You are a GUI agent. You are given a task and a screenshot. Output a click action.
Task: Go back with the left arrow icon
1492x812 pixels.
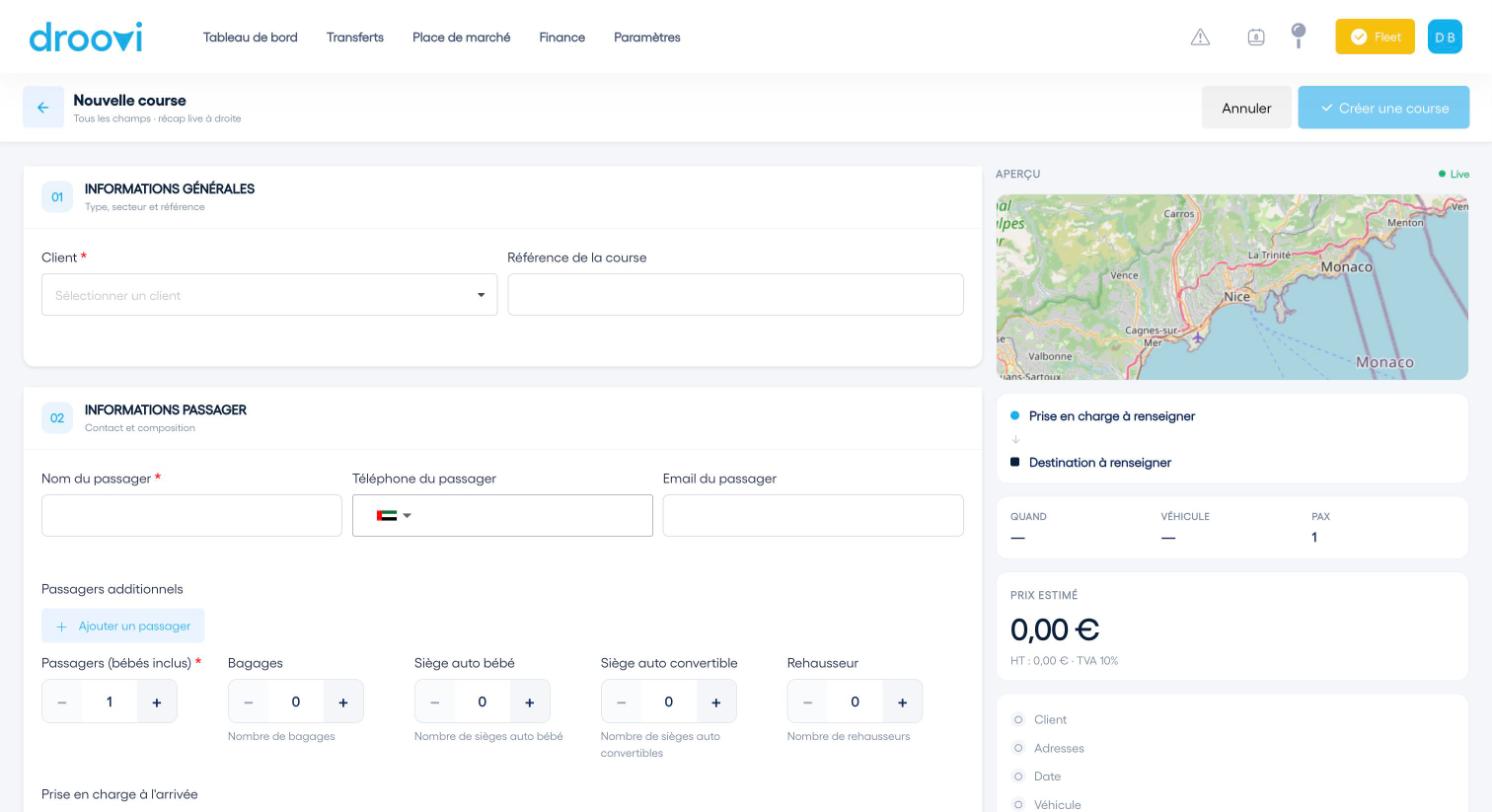43,108
